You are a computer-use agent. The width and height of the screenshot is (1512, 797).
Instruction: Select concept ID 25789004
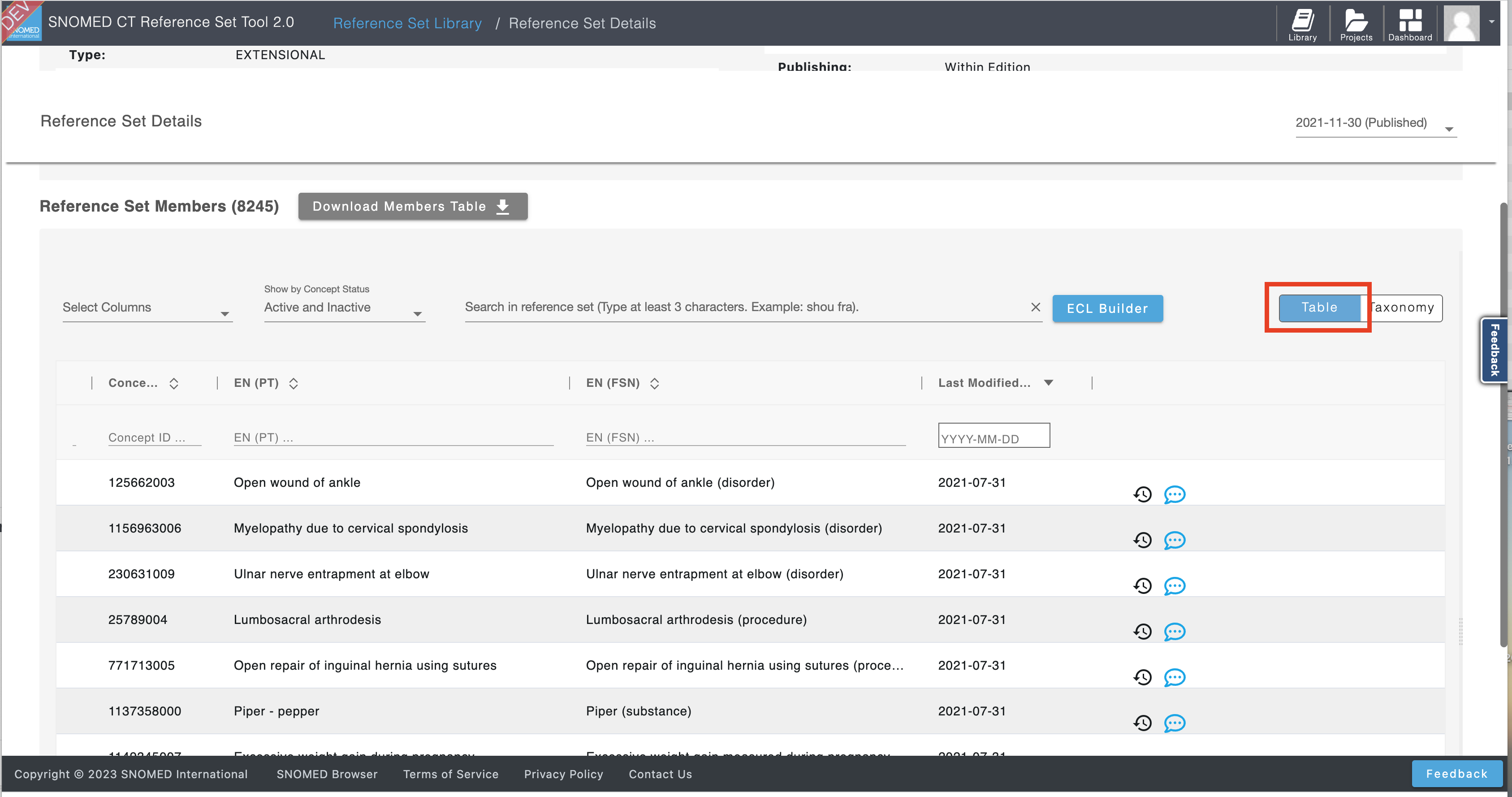[137, 620]
